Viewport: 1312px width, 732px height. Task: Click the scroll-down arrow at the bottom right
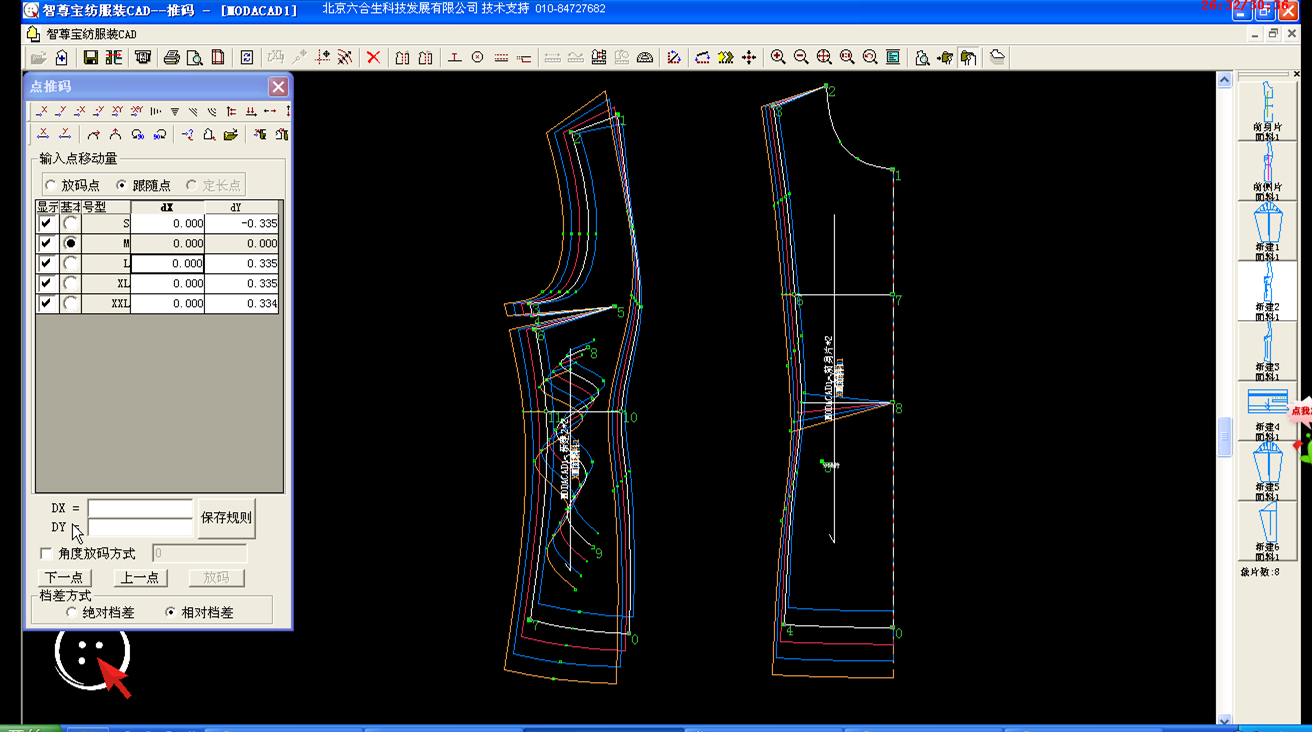pyautogui.click(x=1225, y=720)
